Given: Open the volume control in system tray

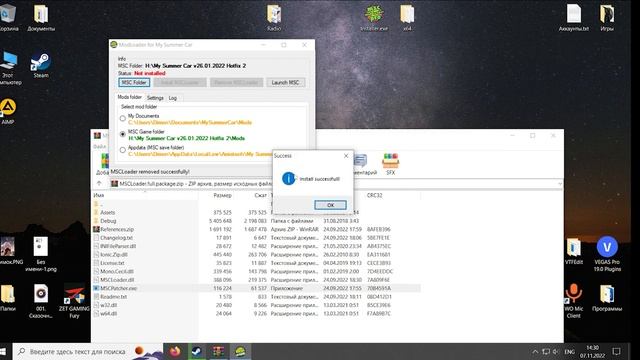Looking at the screenshot, I should [556, 351].
